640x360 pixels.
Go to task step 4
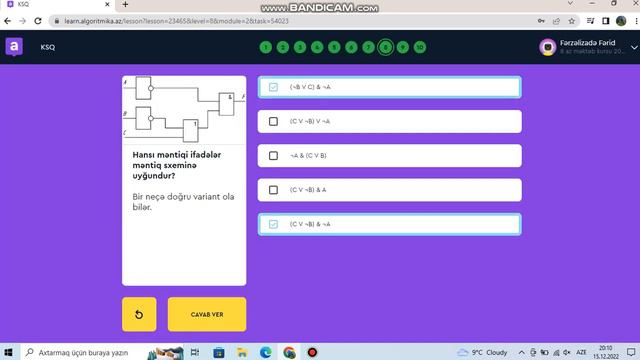(x=317, y=47)
